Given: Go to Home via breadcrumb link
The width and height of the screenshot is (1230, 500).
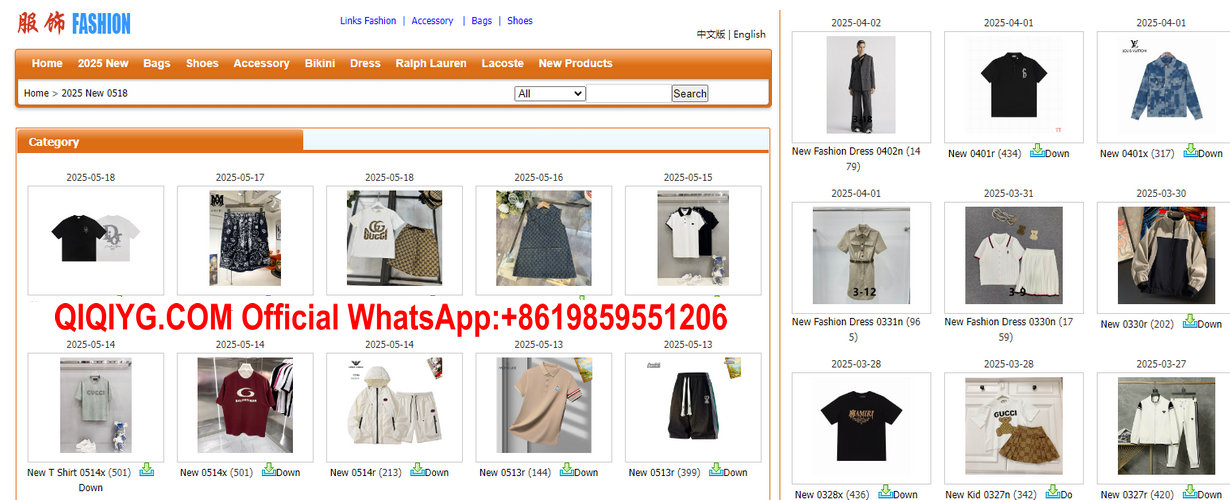Looking at the screenshot, I should 36,93.
